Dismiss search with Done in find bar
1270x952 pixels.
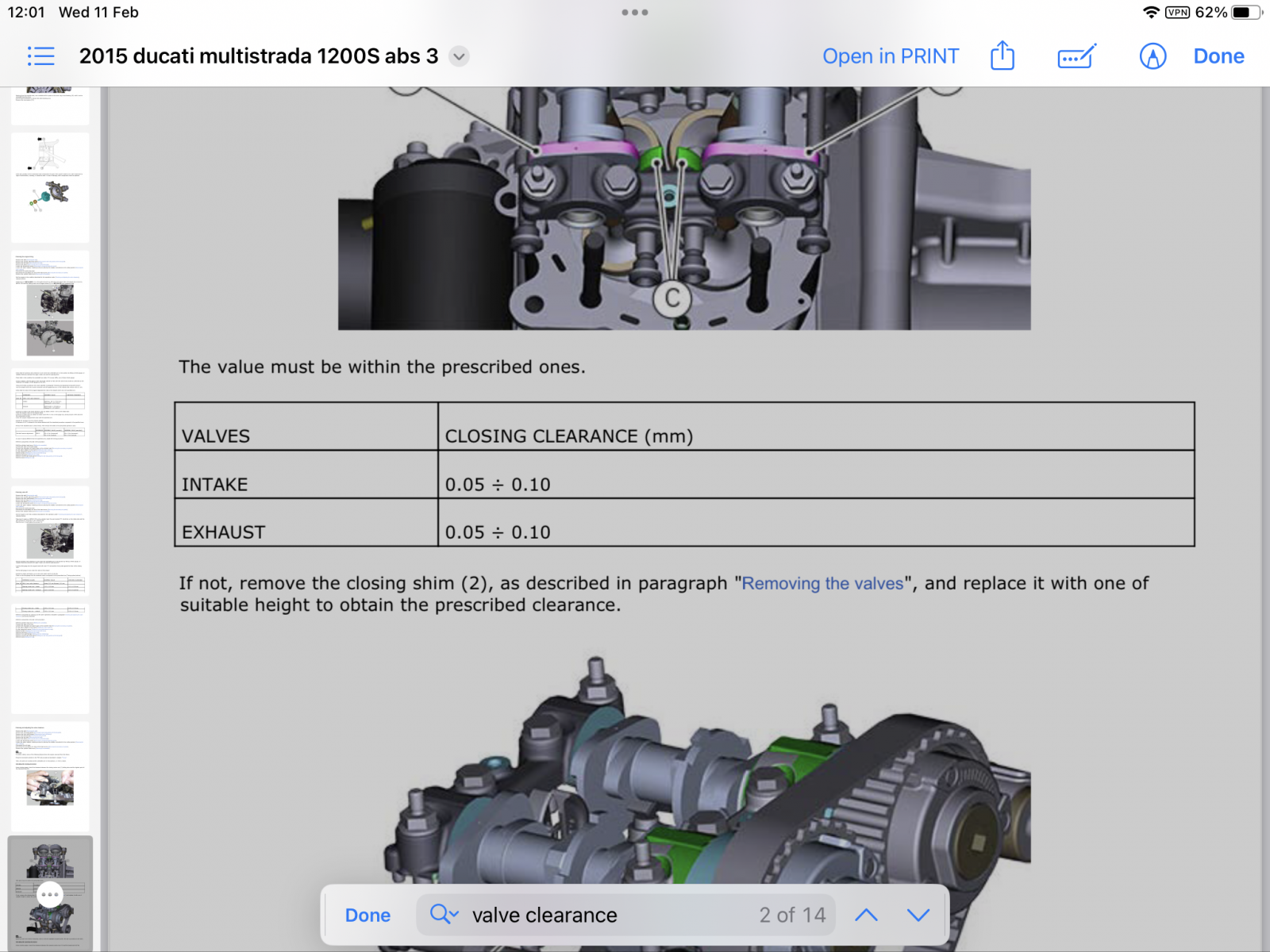[368, 916]
